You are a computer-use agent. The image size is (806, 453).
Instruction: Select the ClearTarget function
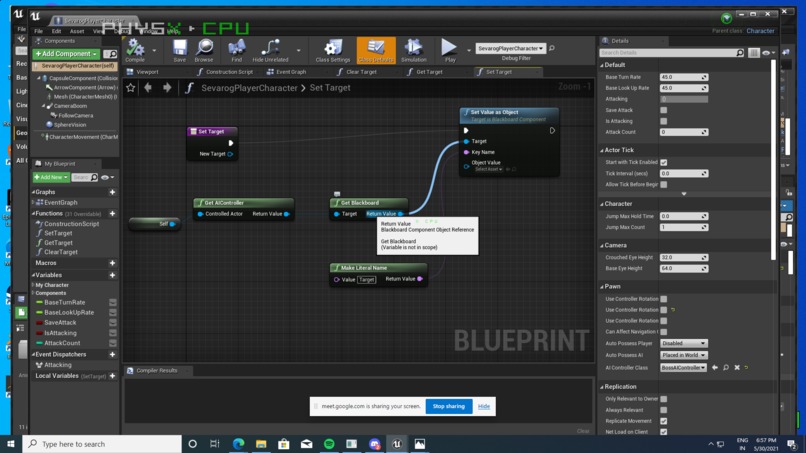click(61, 252)
